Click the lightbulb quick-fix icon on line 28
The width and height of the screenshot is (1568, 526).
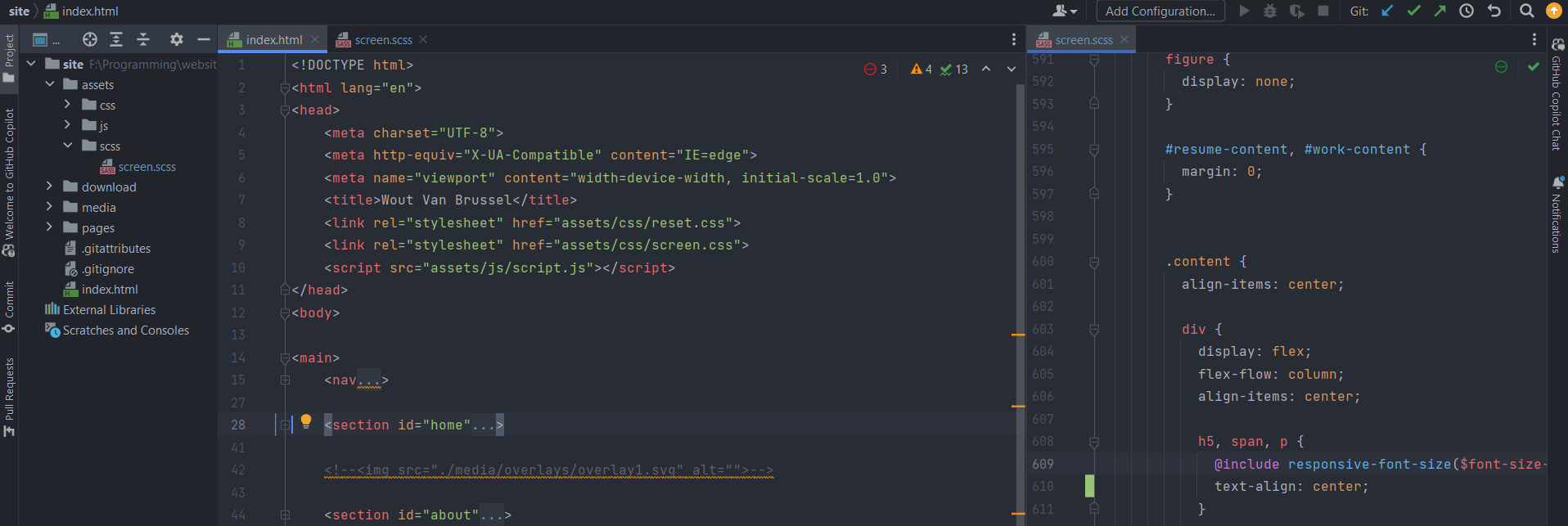click(x=306, y=421)
